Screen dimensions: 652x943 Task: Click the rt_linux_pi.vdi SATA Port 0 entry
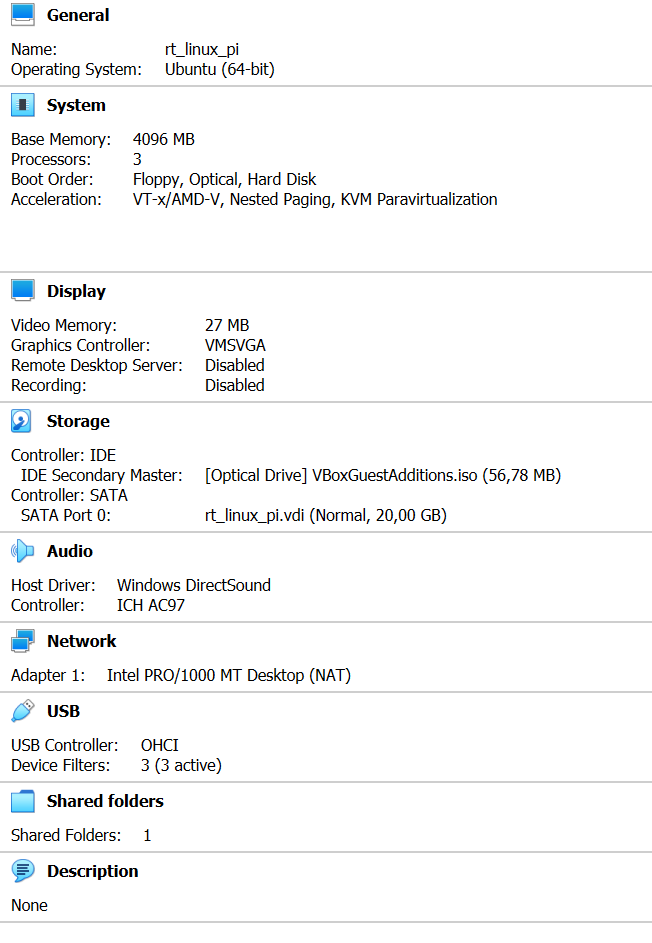(326, 515)
